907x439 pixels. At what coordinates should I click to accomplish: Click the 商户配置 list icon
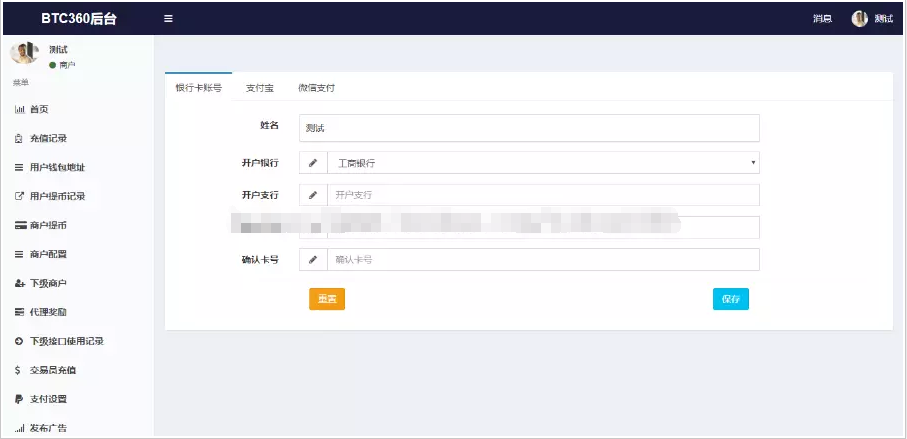coord(19,254)
